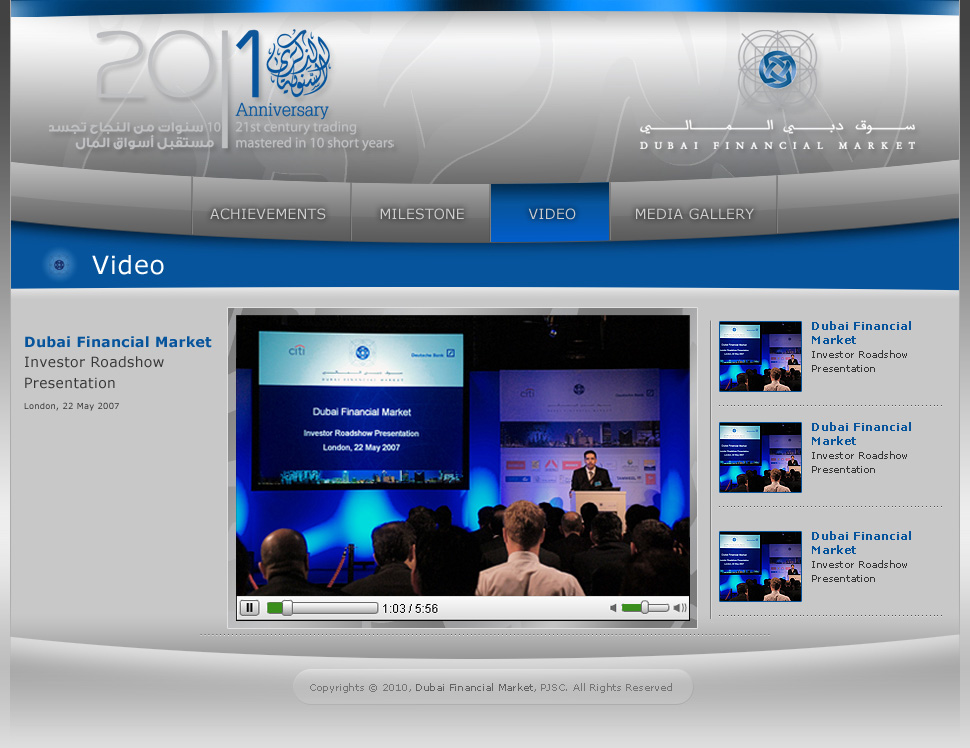The width and height of the screenshot is (970, 748).
Task: Click the 'DUBAI FINANCIAL MARKET' header wordmark
Action: (778, 145)
